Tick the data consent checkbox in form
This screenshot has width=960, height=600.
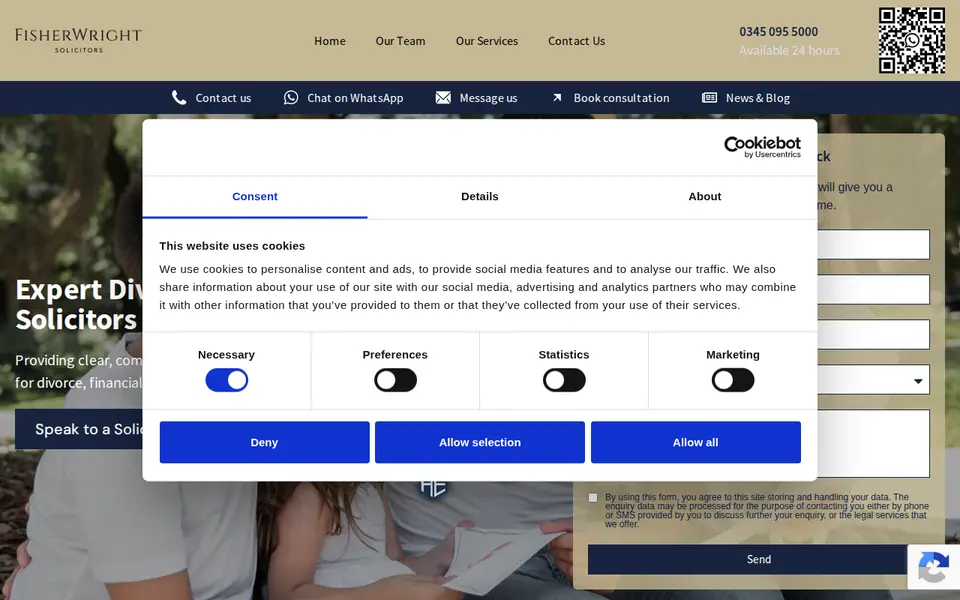[x=593, y=498]
